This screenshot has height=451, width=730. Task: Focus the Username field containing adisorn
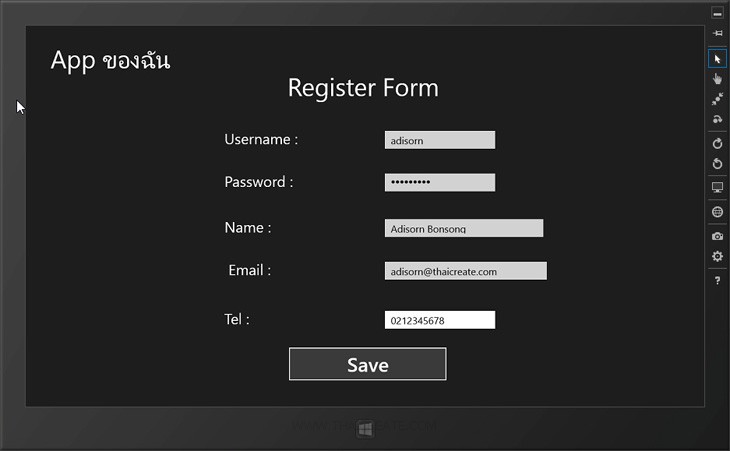coord(440,140)
